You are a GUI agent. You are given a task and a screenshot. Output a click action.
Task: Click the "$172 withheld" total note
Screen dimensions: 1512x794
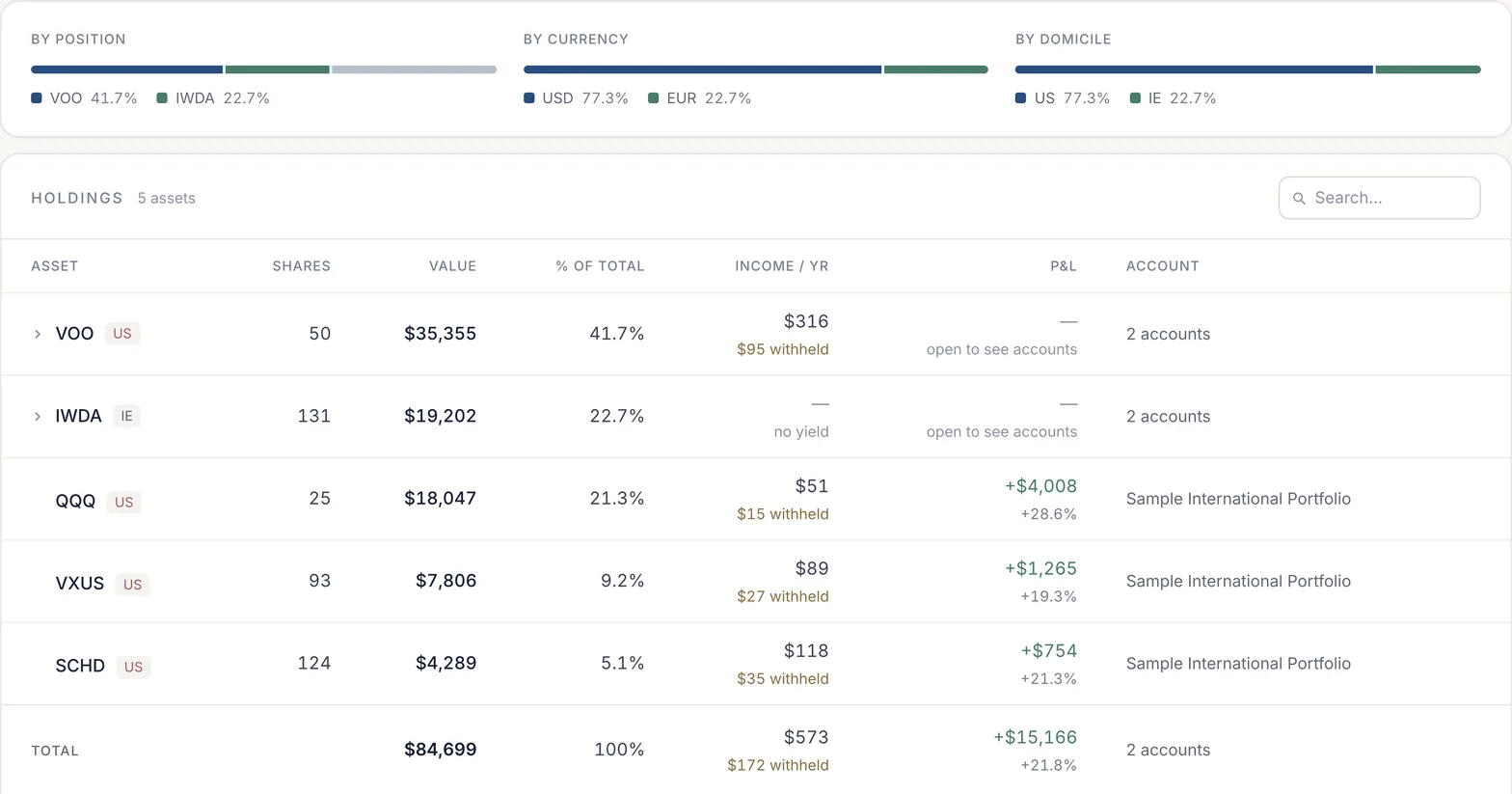point(778,765)
